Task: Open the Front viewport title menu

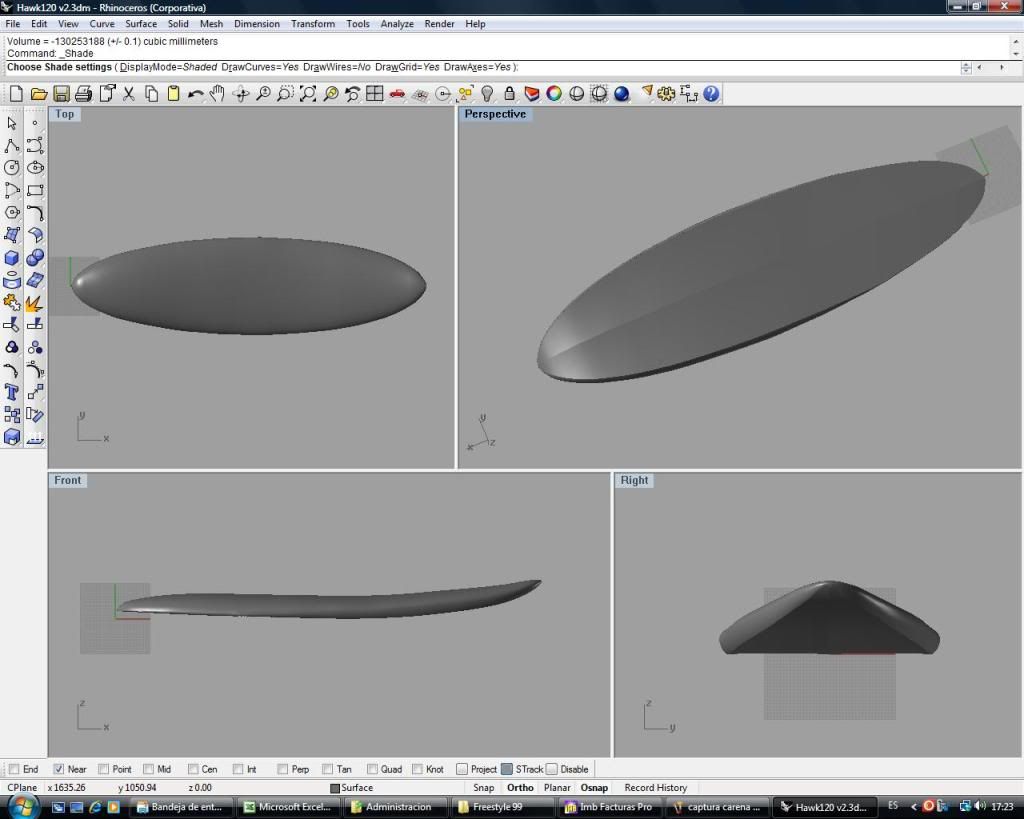Action: 67,481
